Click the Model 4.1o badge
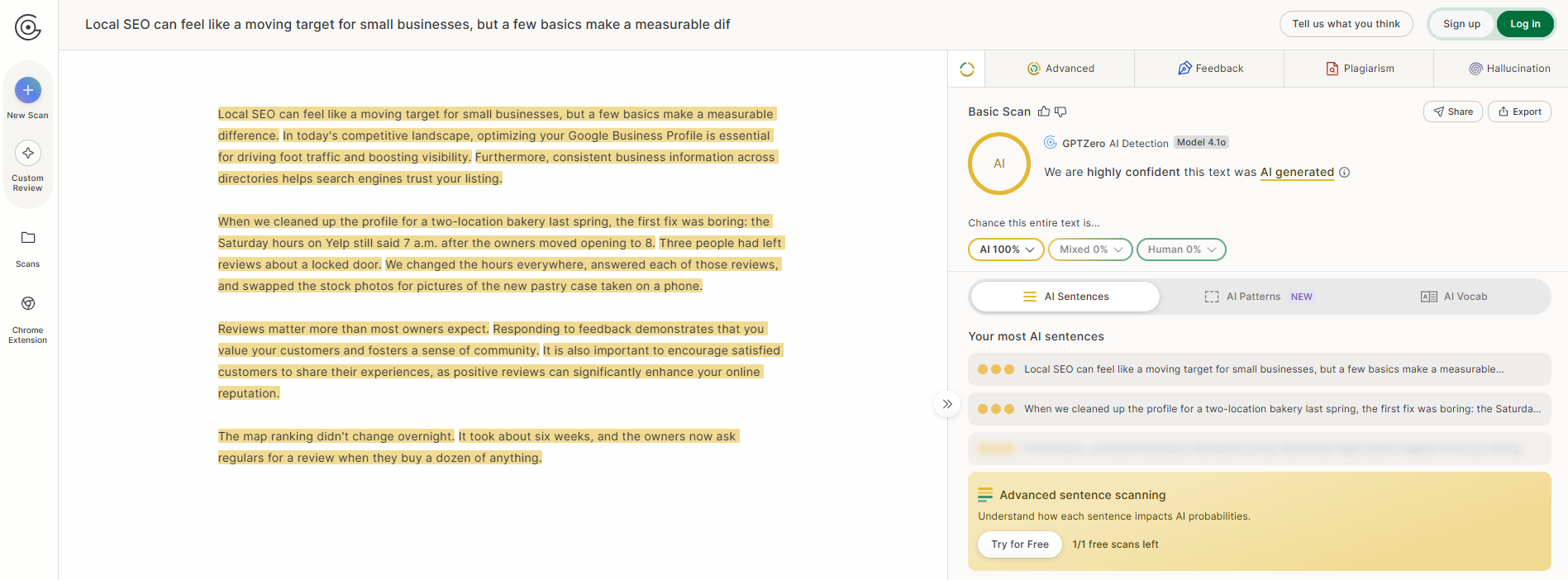 1201,142
